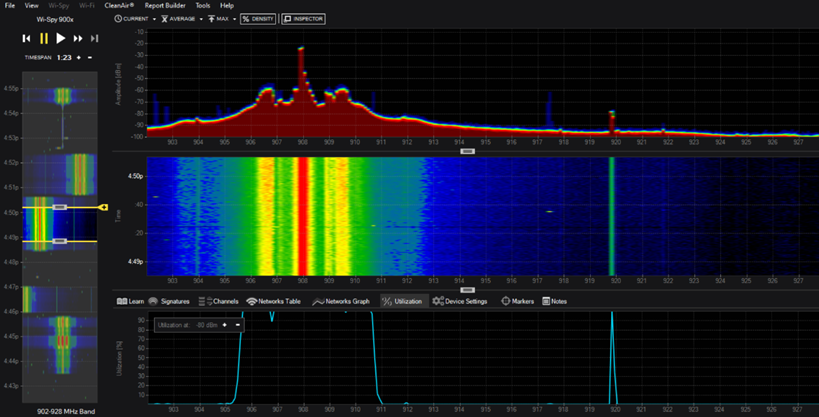
Task: Open the Markers tab
Action: coord(517,301)
